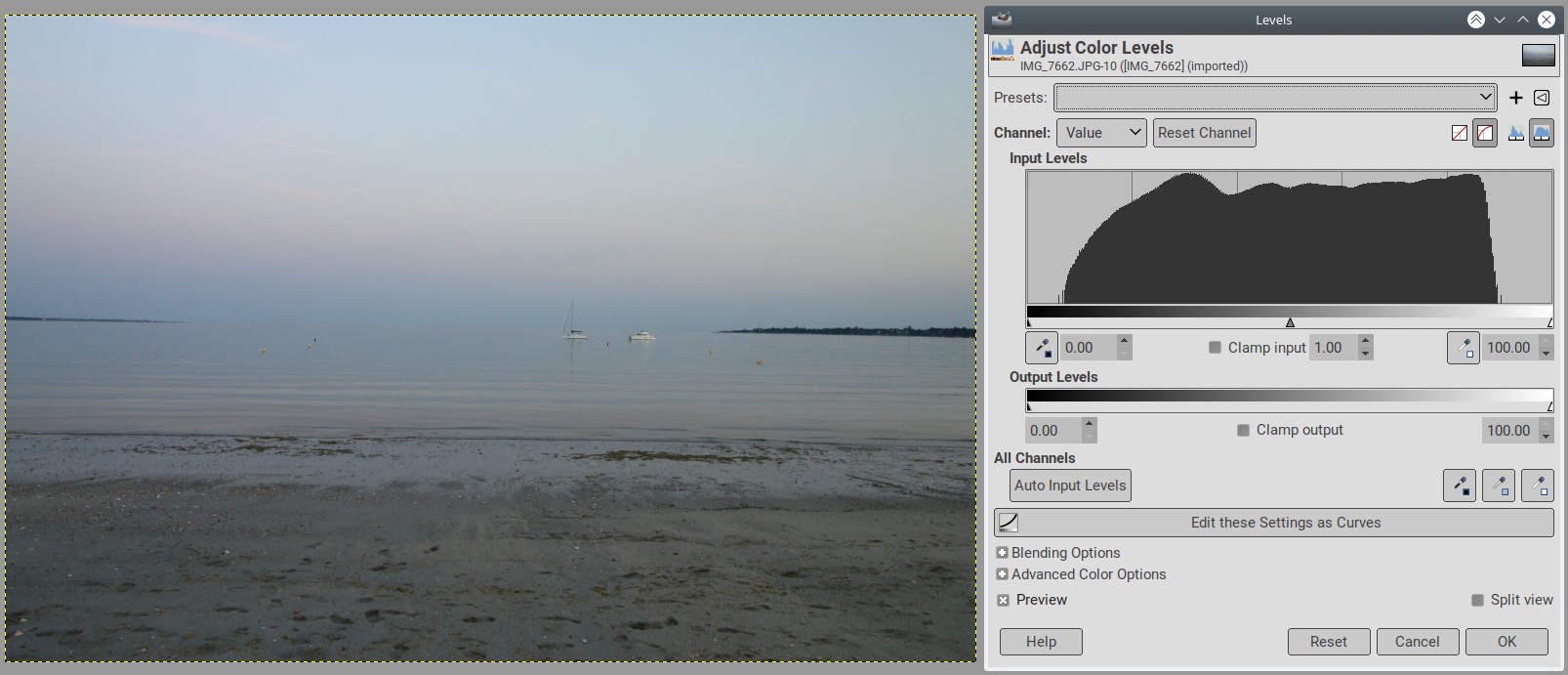
Task: Click the sailboat in the image canvas
Action: point(574,321)
